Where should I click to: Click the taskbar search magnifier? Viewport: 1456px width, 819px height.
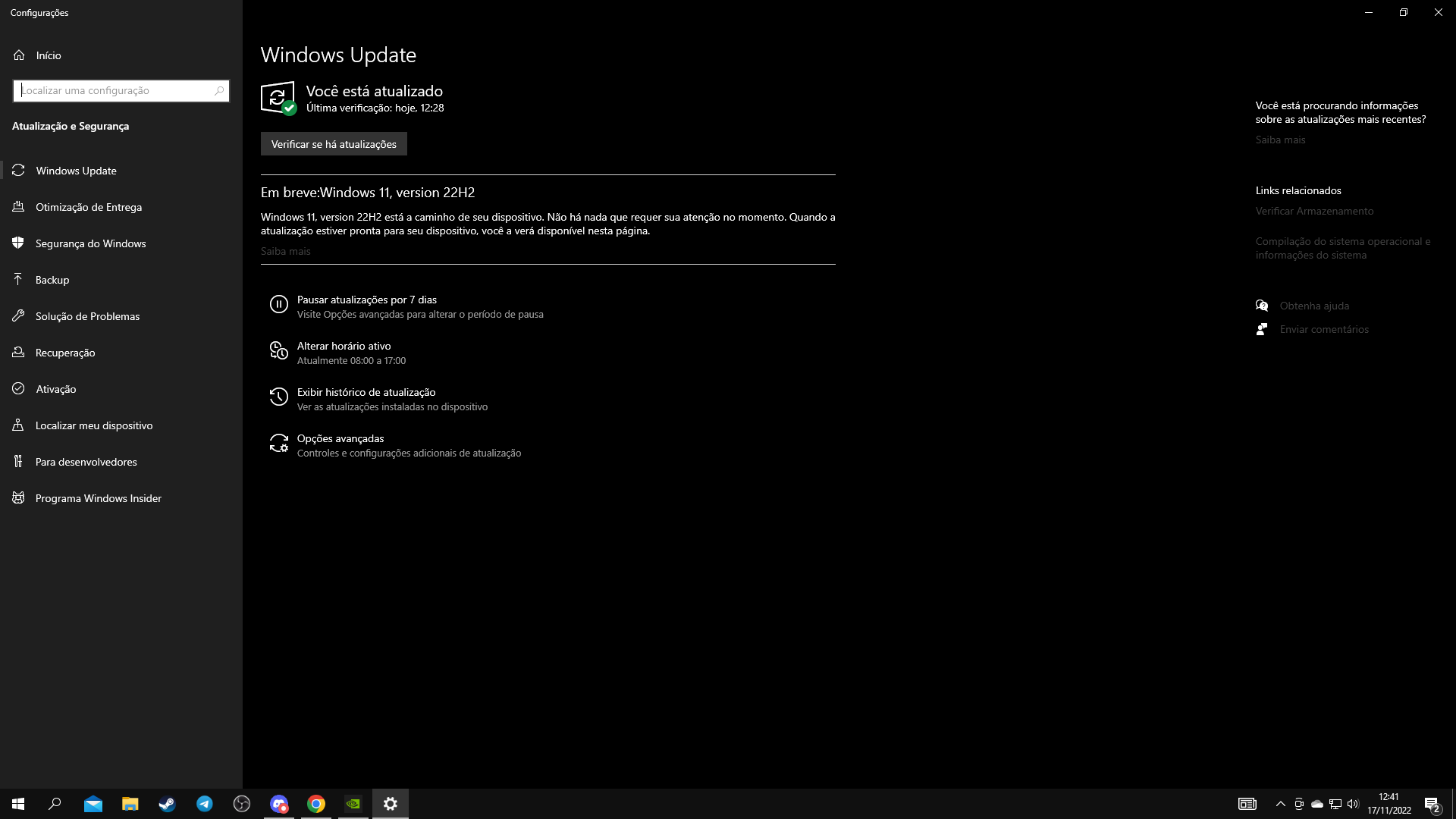point(55,804)
